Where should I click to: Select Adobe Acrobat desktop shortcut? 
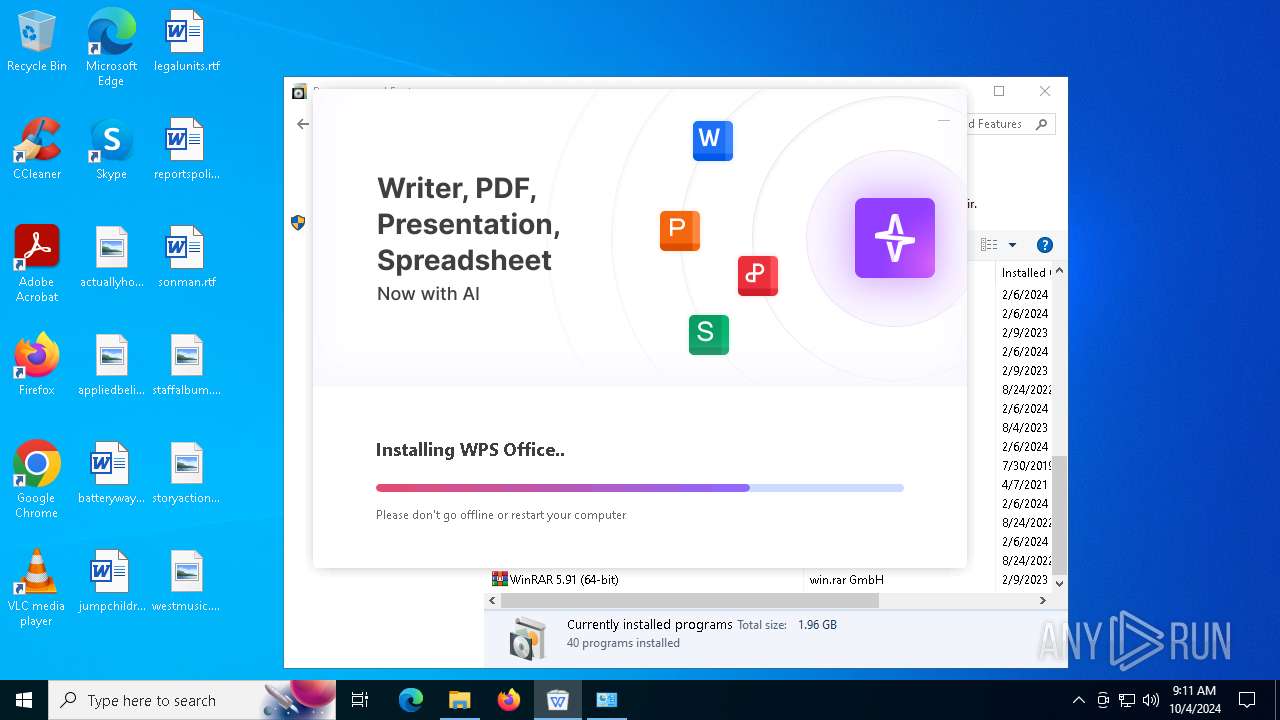(x=37, y=264)
